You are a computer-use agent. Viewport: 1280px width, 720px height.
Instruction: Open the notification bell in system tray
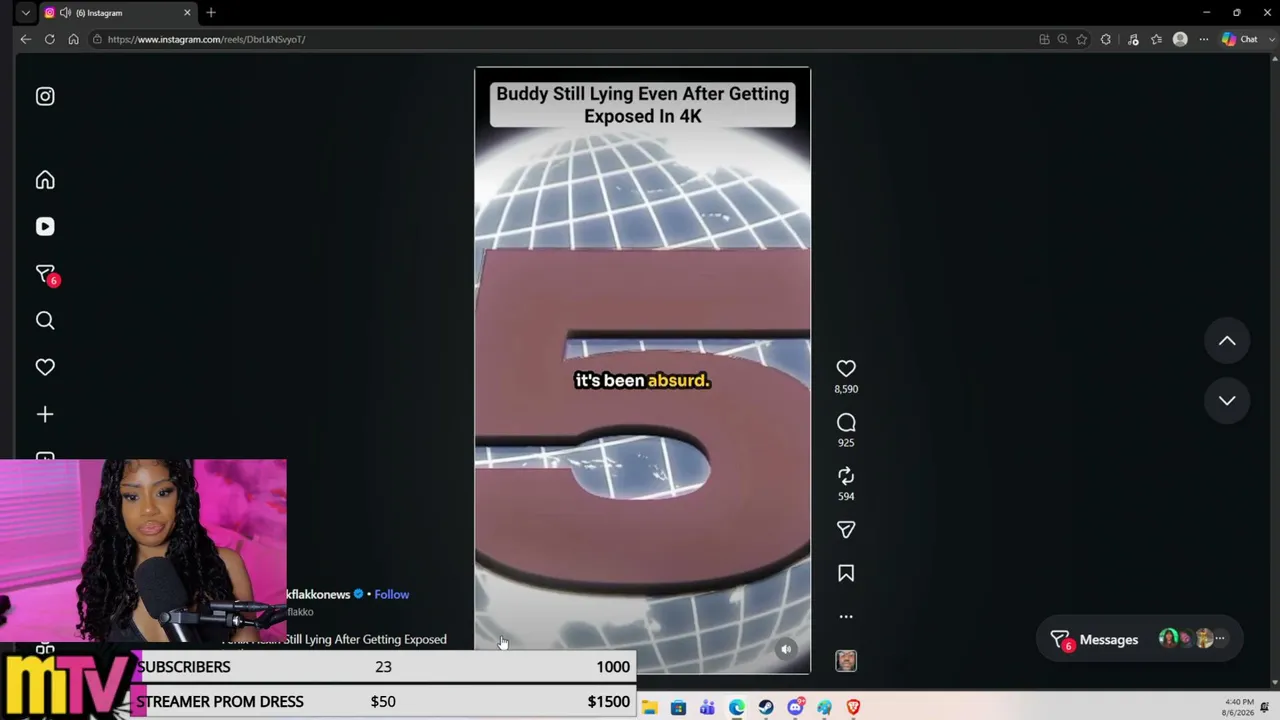pos(1267,708)
